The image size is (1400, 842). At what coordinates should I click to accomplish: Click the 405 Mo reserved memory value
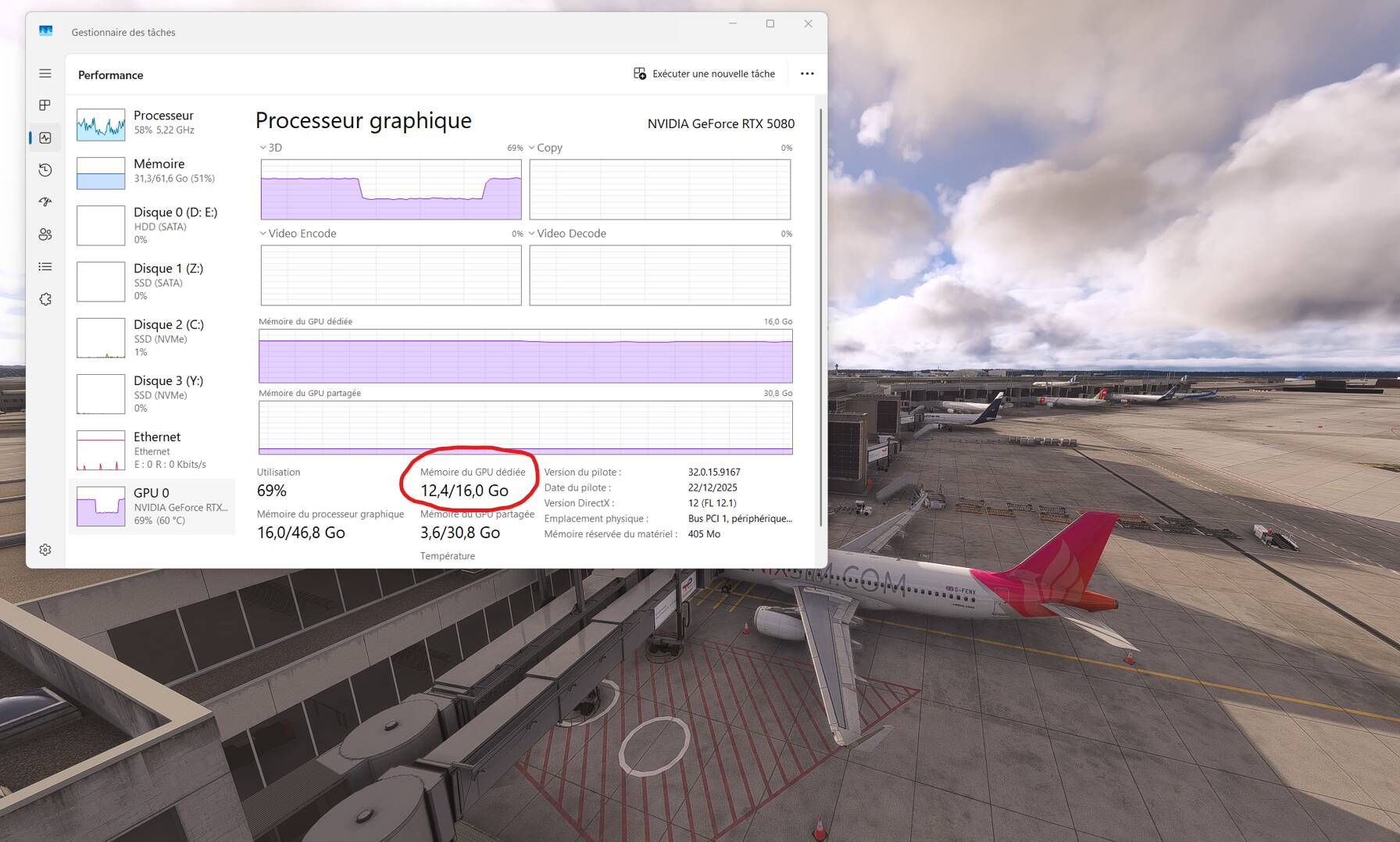pos(704,534)
